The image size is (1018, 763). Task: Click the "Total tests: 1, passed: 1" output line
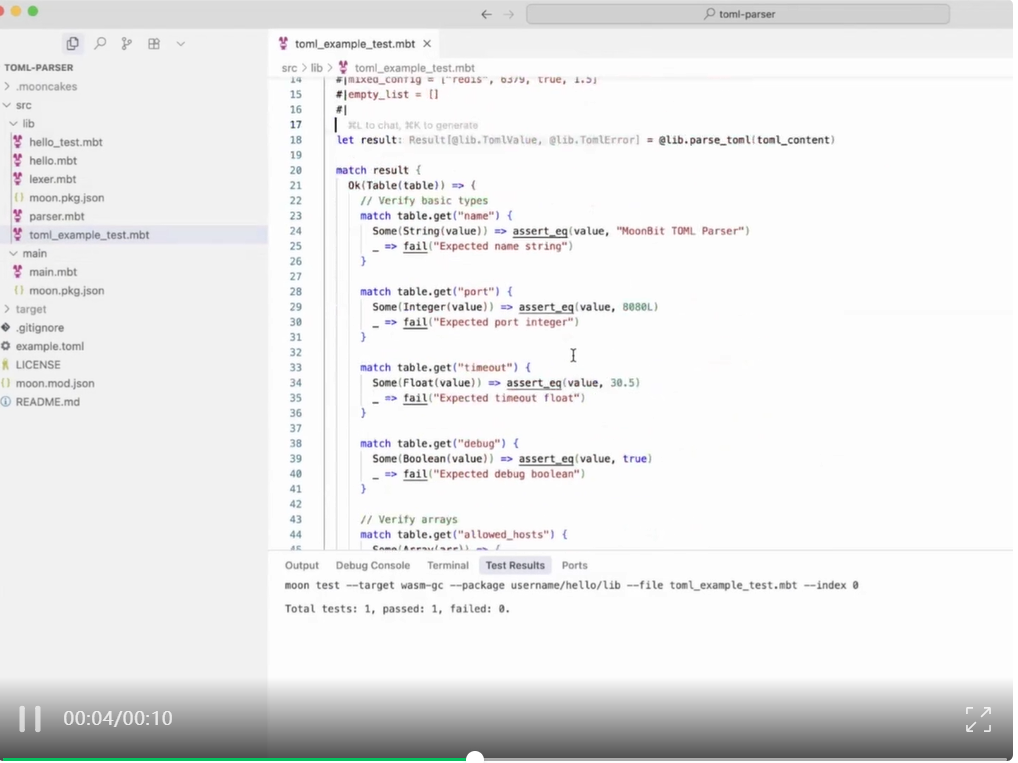tap(397, 609)
